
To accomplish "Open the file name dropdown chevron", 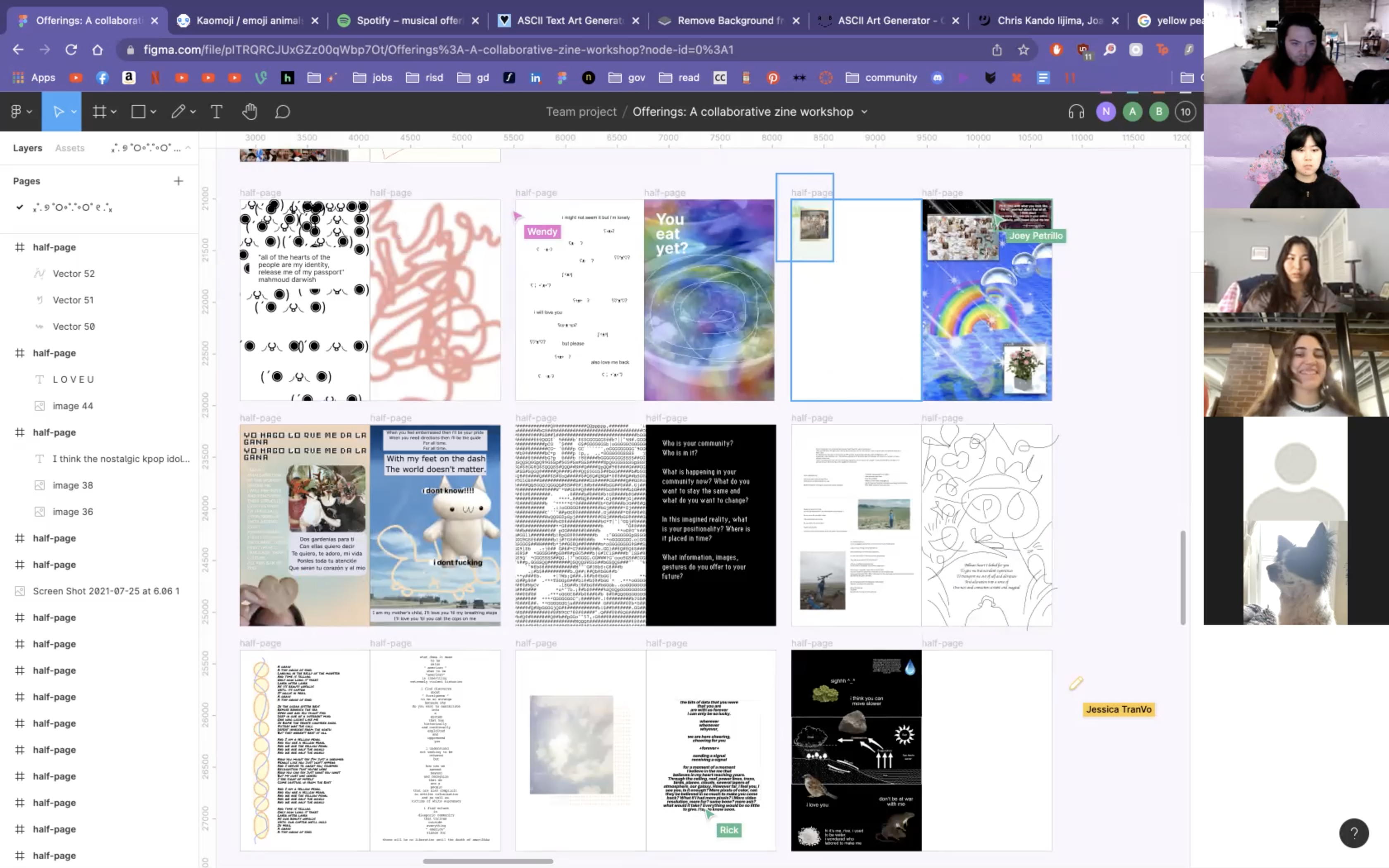I will point(864,112).
